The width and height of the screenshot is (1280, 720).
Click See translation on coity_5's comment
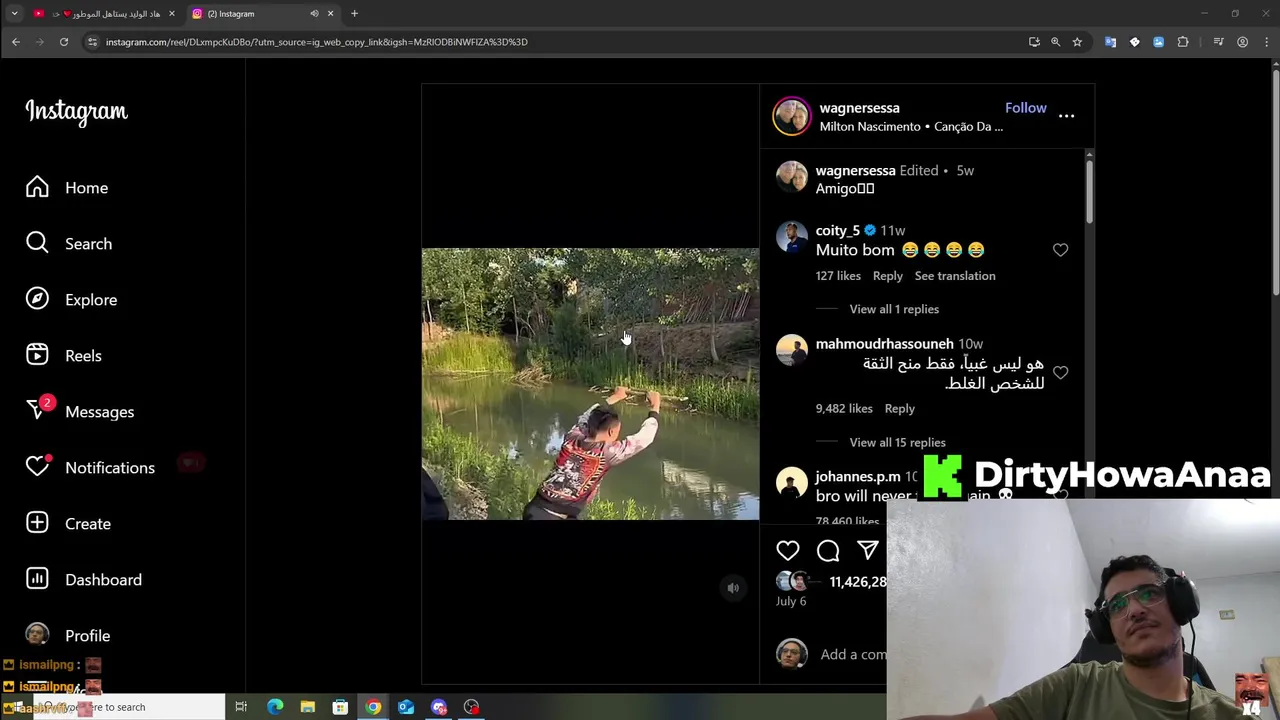(x=955, y=276)
